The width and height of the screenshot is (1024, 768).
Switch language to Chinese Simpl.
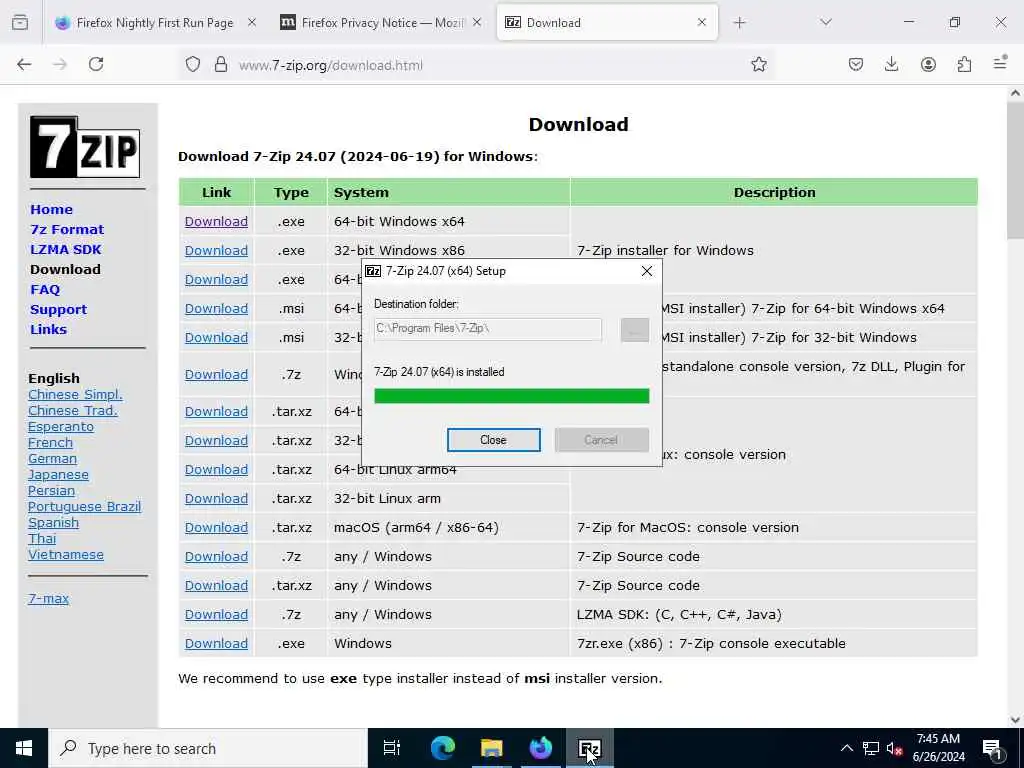(x=75, y=394)
